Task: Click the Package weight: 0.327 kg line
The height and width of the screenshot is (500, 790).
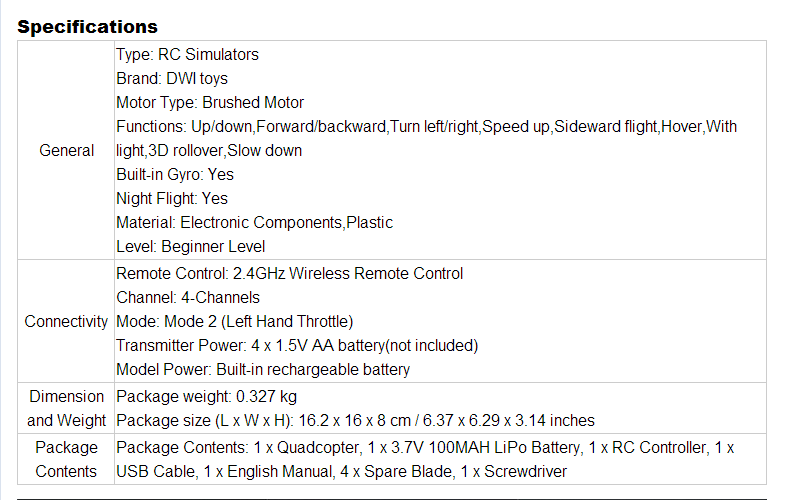Action: pyautogui.click(x=207, y=397)
